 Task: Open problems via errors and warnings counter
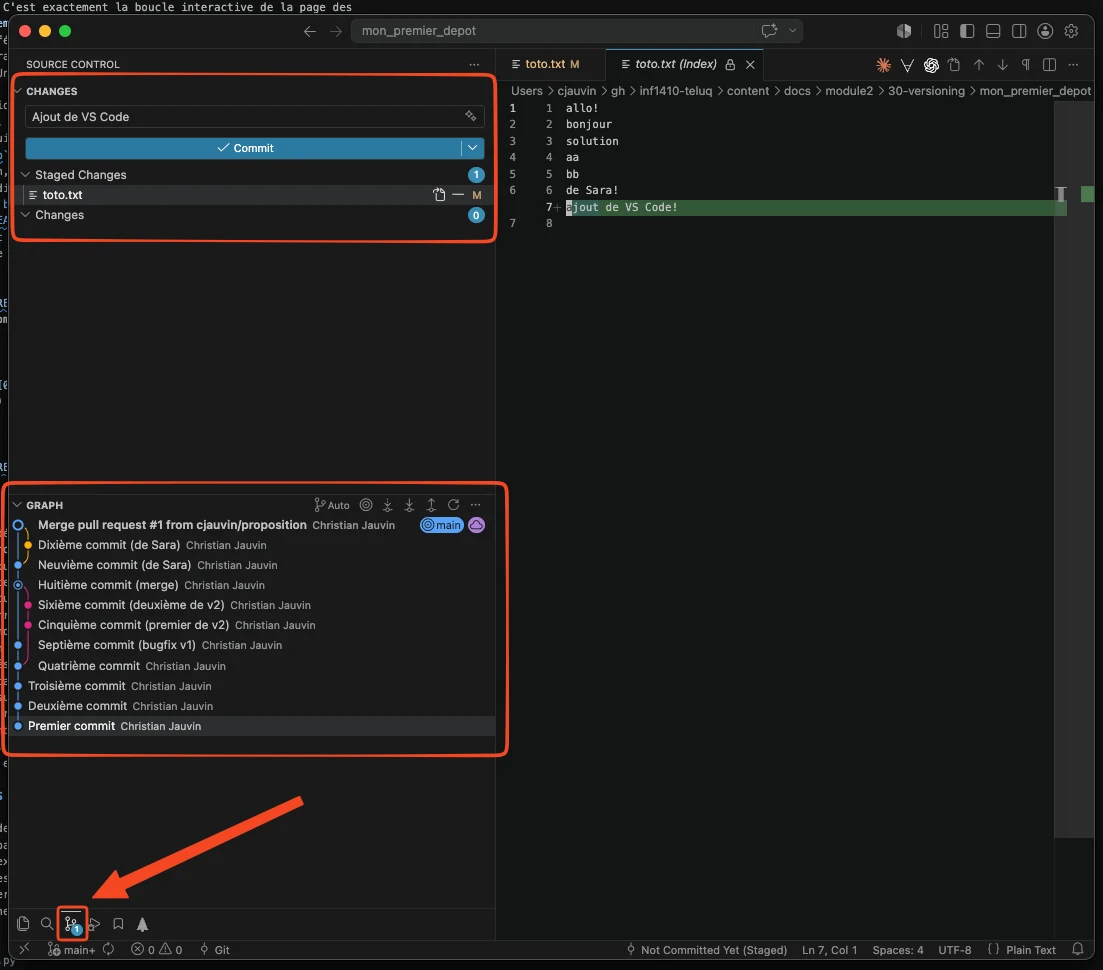(156, 950)
